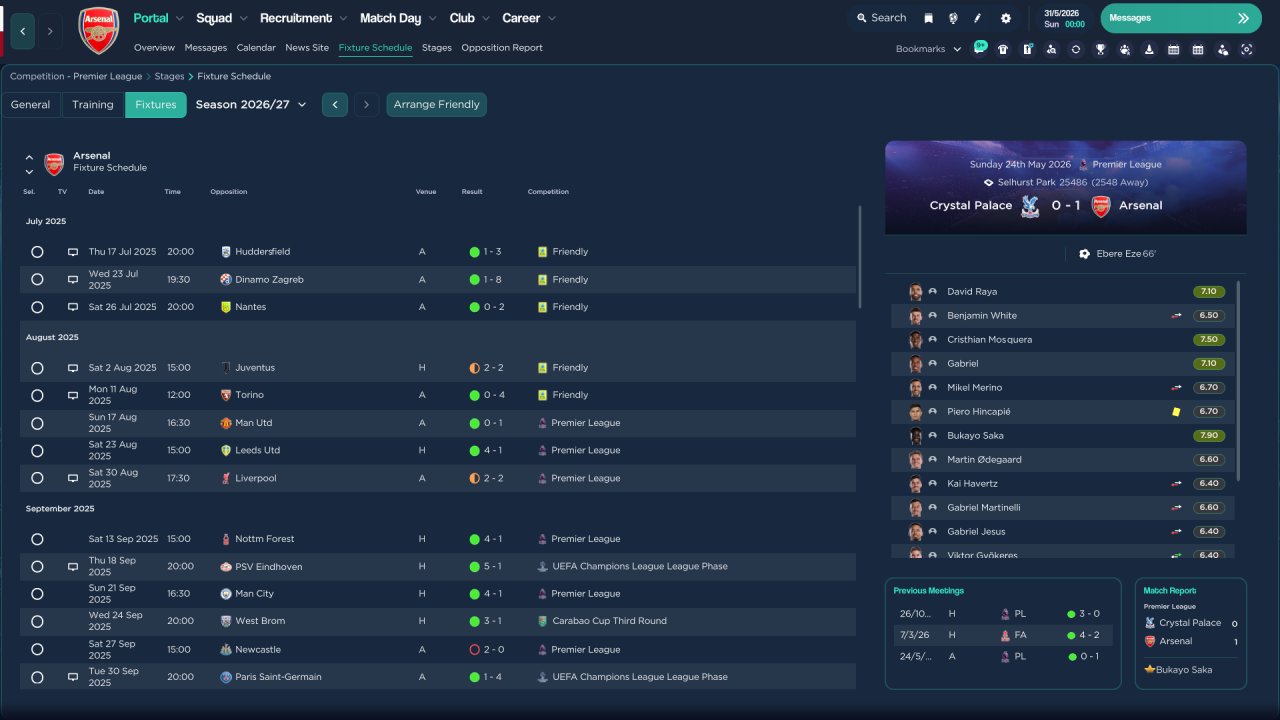Click the circular refresh arrows shortcut icon
Screen dimensions: 1280x720
point(1075,49)
